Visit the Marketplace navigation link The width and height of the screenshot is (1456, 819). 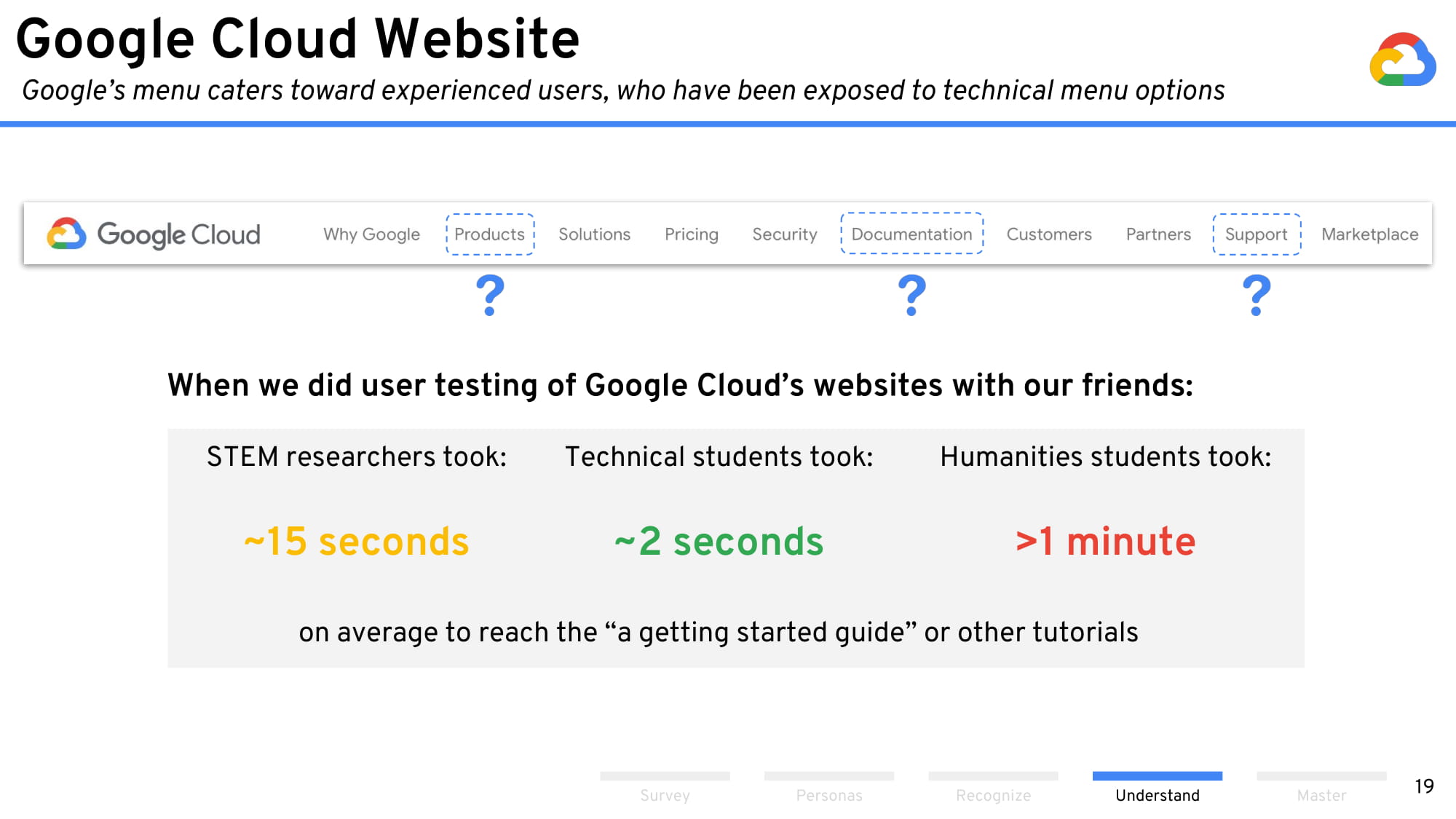point(1369,234)
